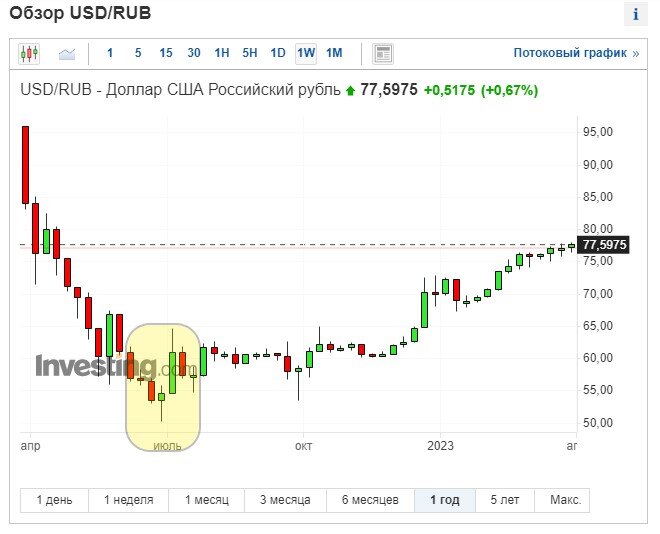Open the news overlay icon in toolbar

pos(383,54)
